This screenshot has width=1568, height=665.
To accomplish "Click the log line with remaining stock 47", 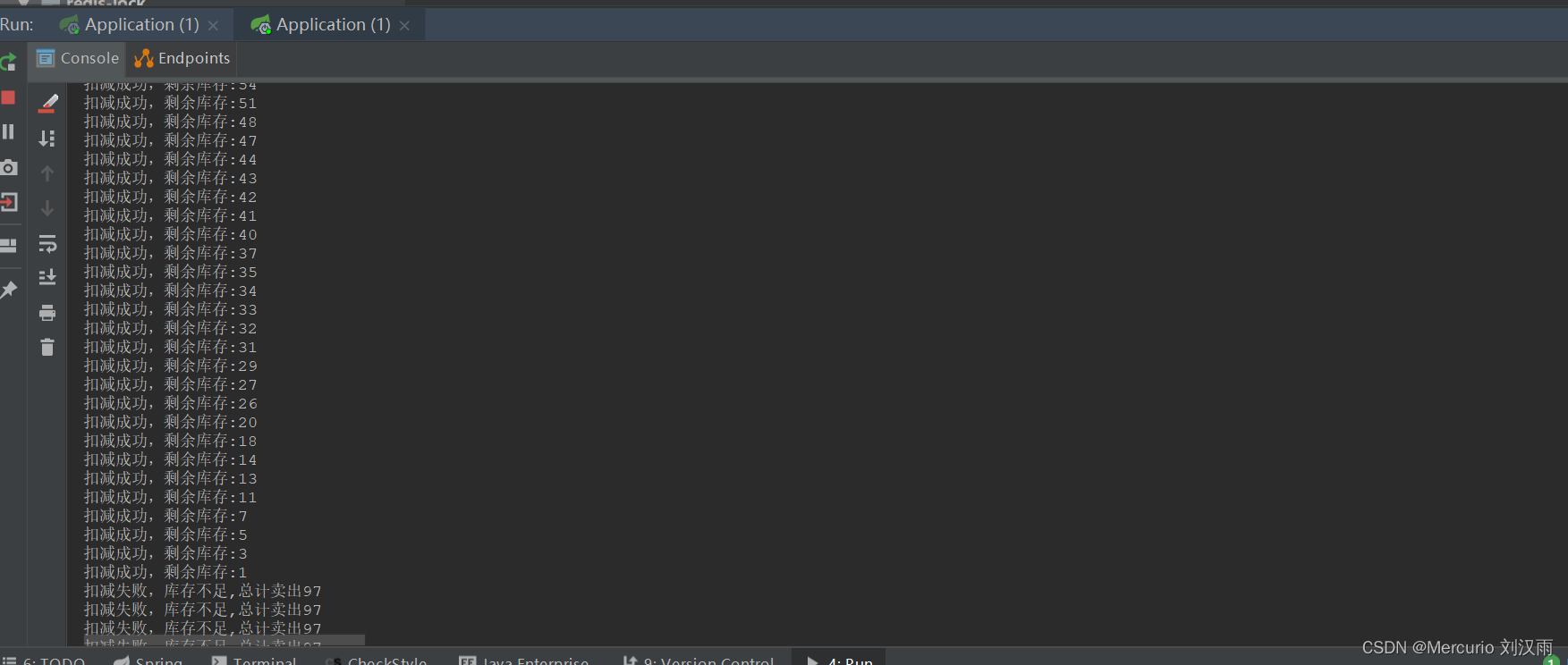I will 171,141.
